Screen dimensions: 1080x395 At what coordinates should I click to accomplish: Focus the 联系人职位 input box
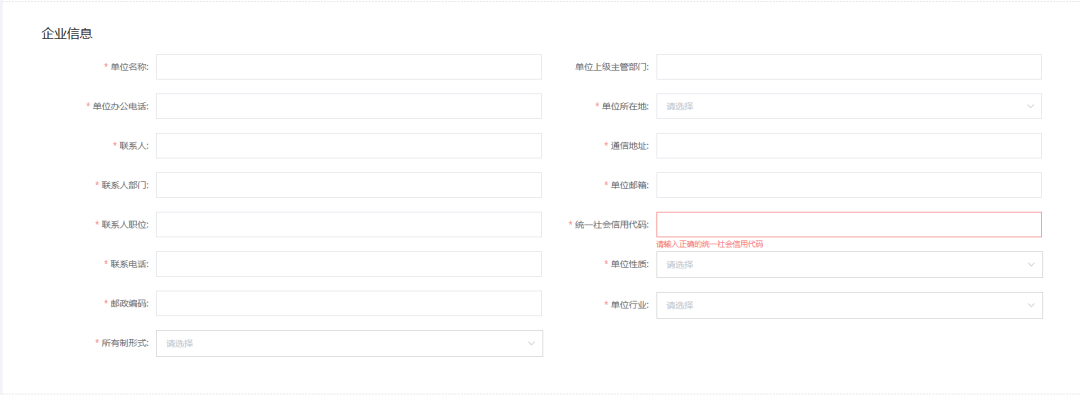[x=349, y=225]
